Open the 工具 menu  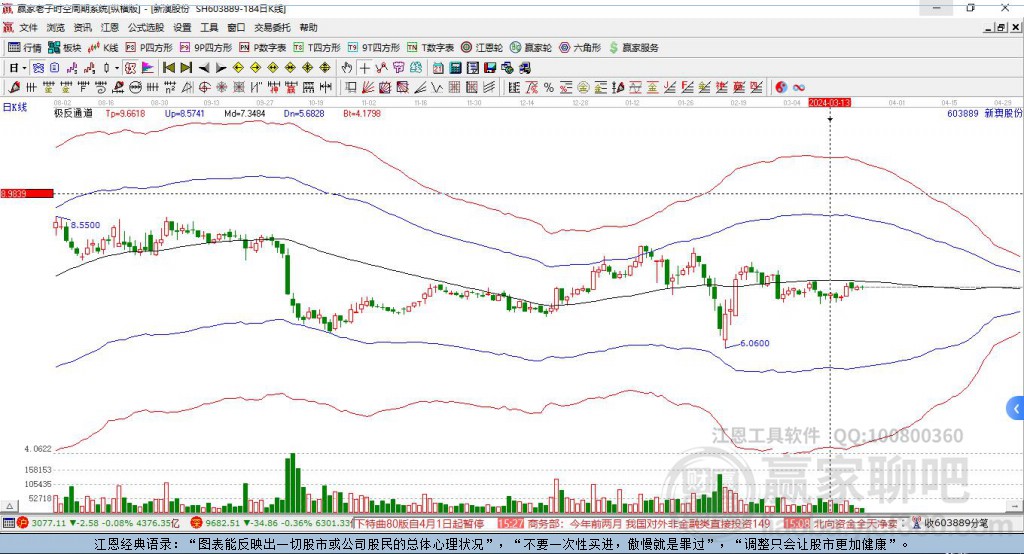[209, 27]
